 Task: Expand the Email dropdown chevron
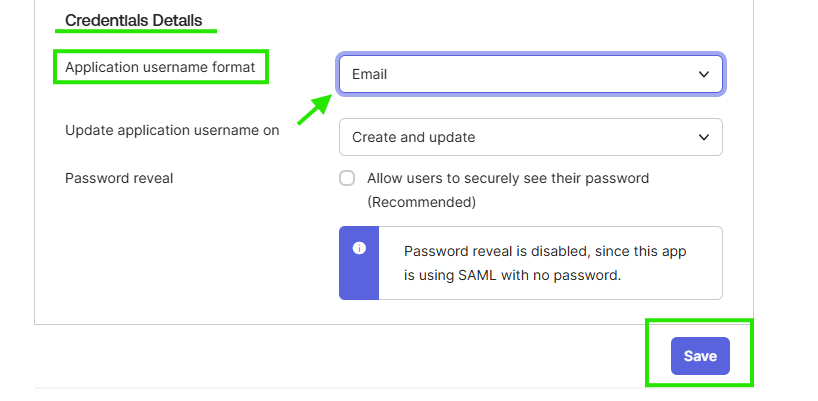tap(704, 74)
